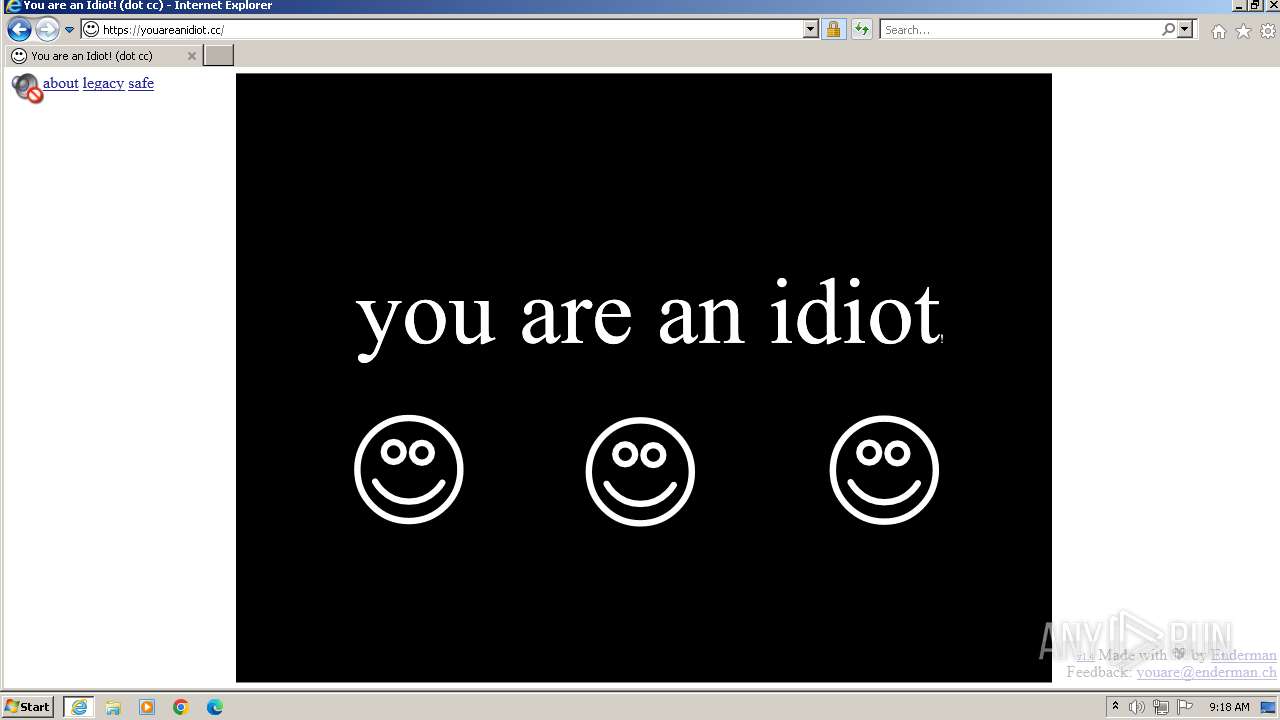The width and height of the screenshot is (1280, 720).
Task: Toggle the muted sound speaker icon
Action: pos(26,88)
